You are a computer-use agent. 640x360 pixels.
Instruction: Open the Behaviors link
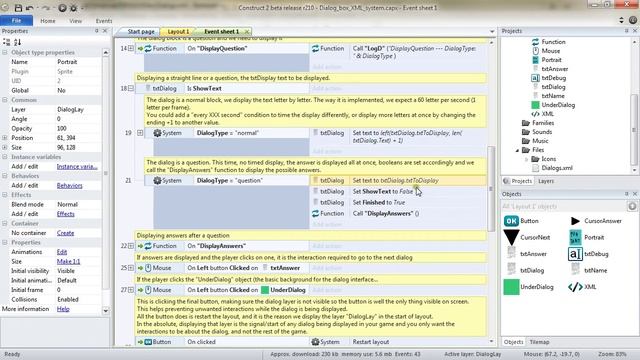coord(69,186)
